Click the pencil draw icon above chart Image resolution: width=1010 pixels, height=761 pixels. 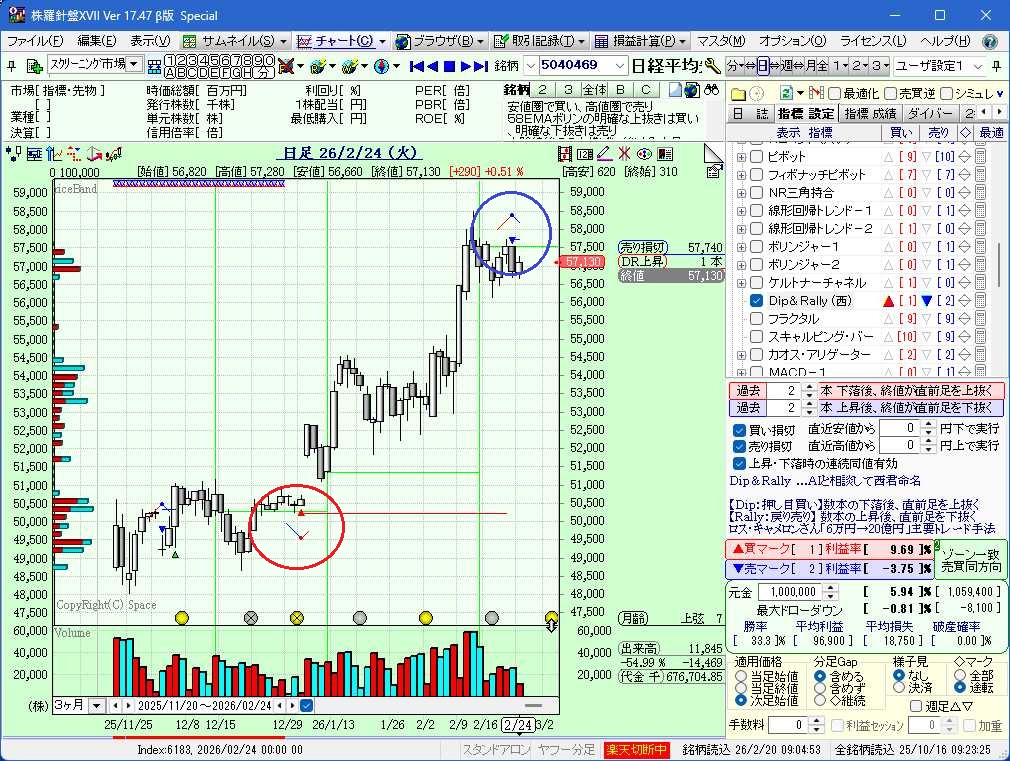point(604,153)
